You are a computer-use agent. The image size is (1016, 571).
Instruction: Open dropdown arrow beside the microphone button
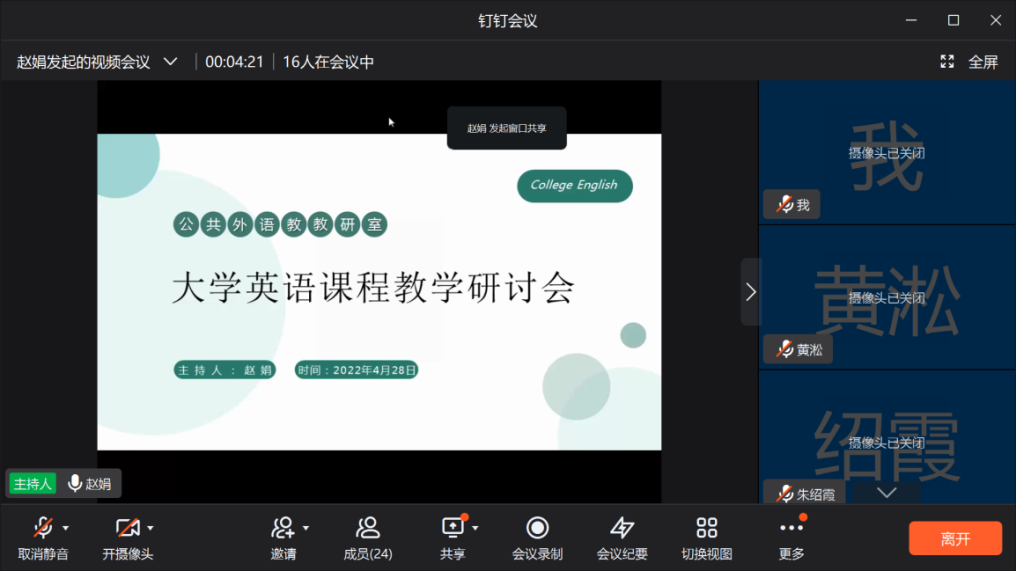point(66,527)
